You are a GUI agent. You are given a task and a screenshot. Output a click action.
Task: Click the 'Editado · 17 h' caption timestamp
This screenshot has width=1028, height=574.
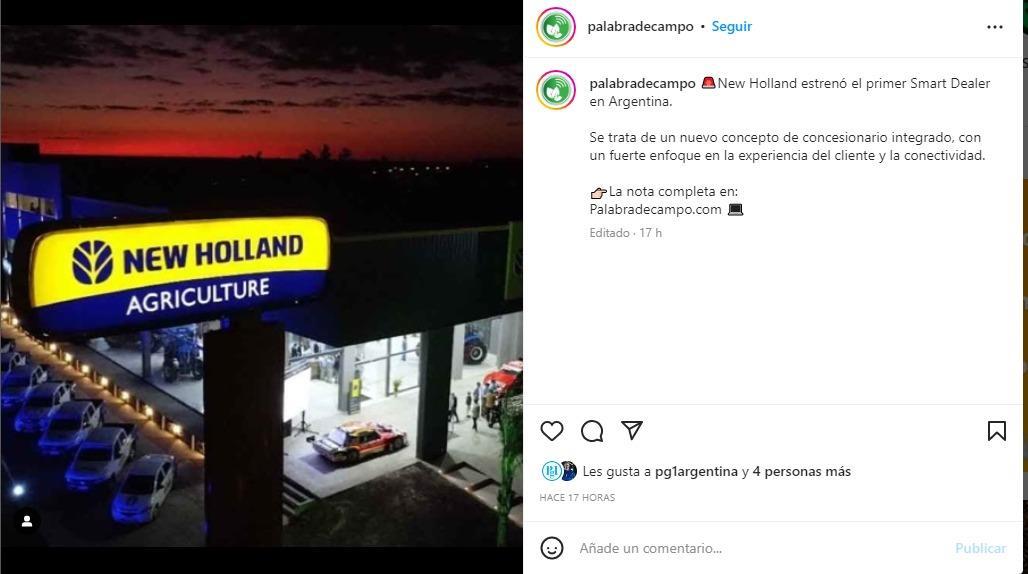click(x=625, y=233)
